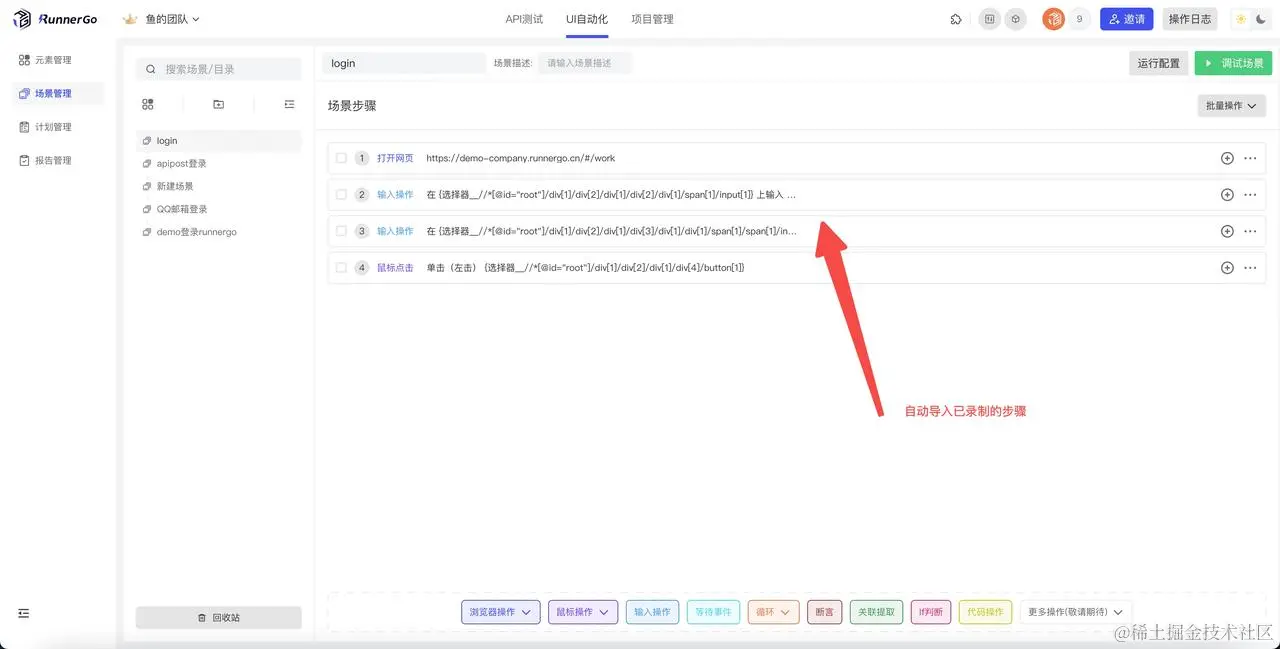Switch to the UI自动化 tab
The width and height of the screenshot is (1280, 649).
[587, 19]
